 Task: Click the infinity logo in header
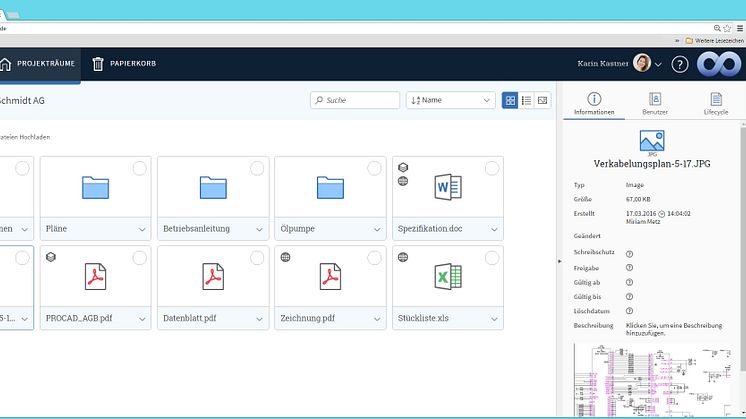[x=719, y=64]
